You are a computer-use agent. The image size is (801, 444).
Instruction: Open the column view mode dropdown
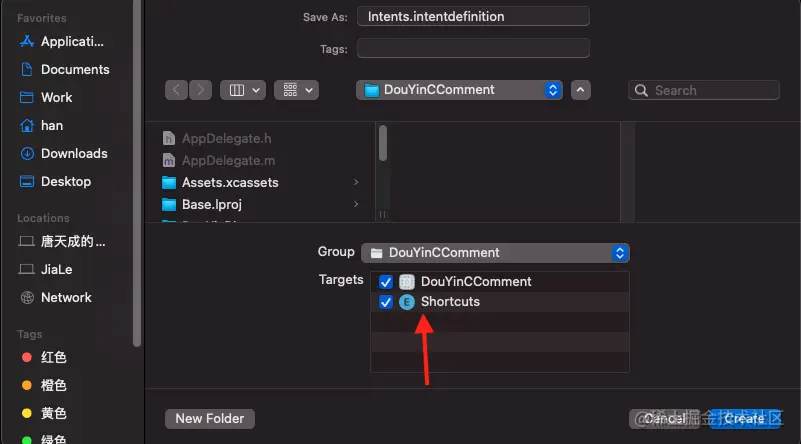pos(243,90)
